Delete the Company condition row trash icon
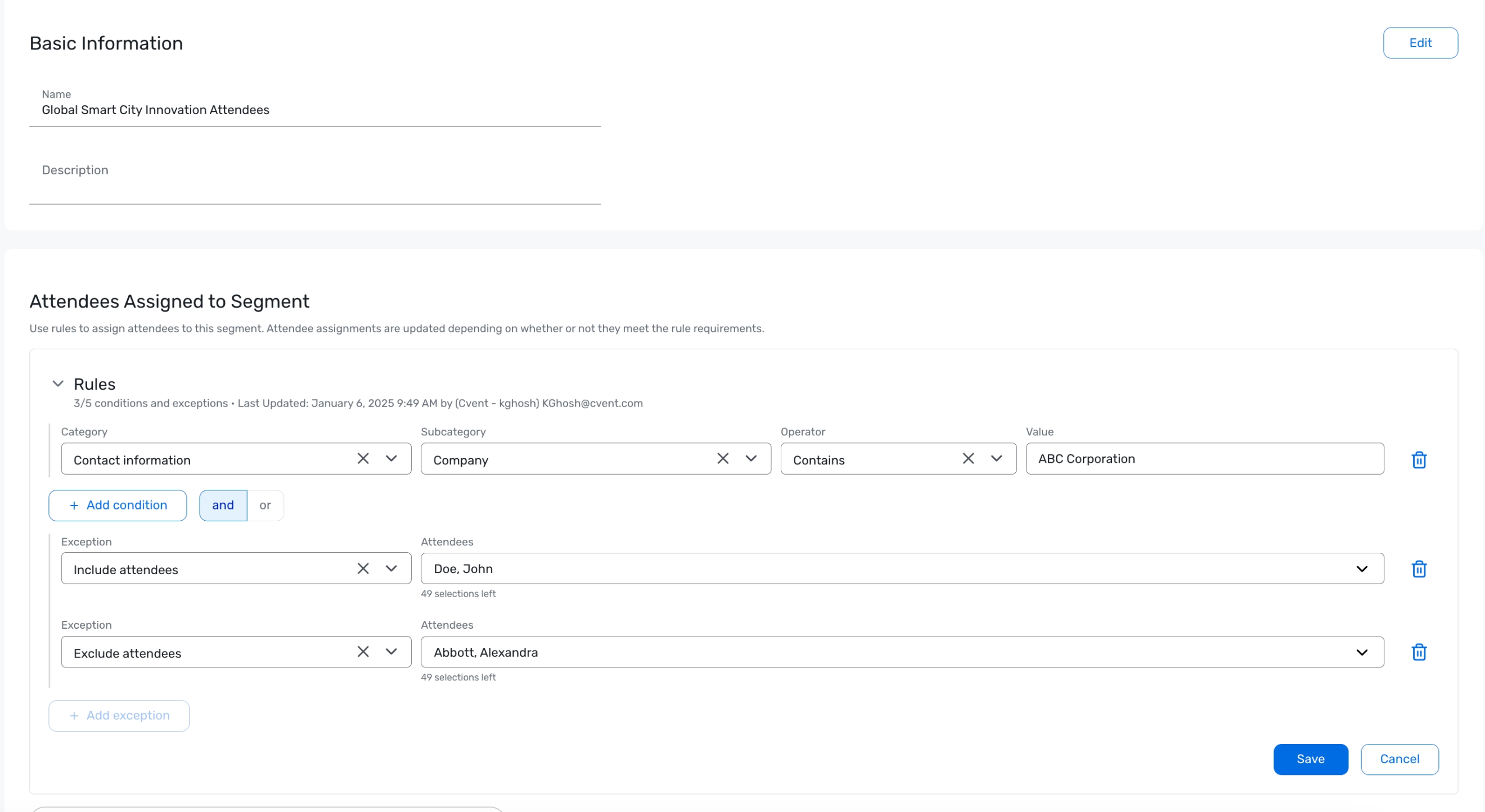This screenshot has height=812, width=1485. tap(1419, 459)
